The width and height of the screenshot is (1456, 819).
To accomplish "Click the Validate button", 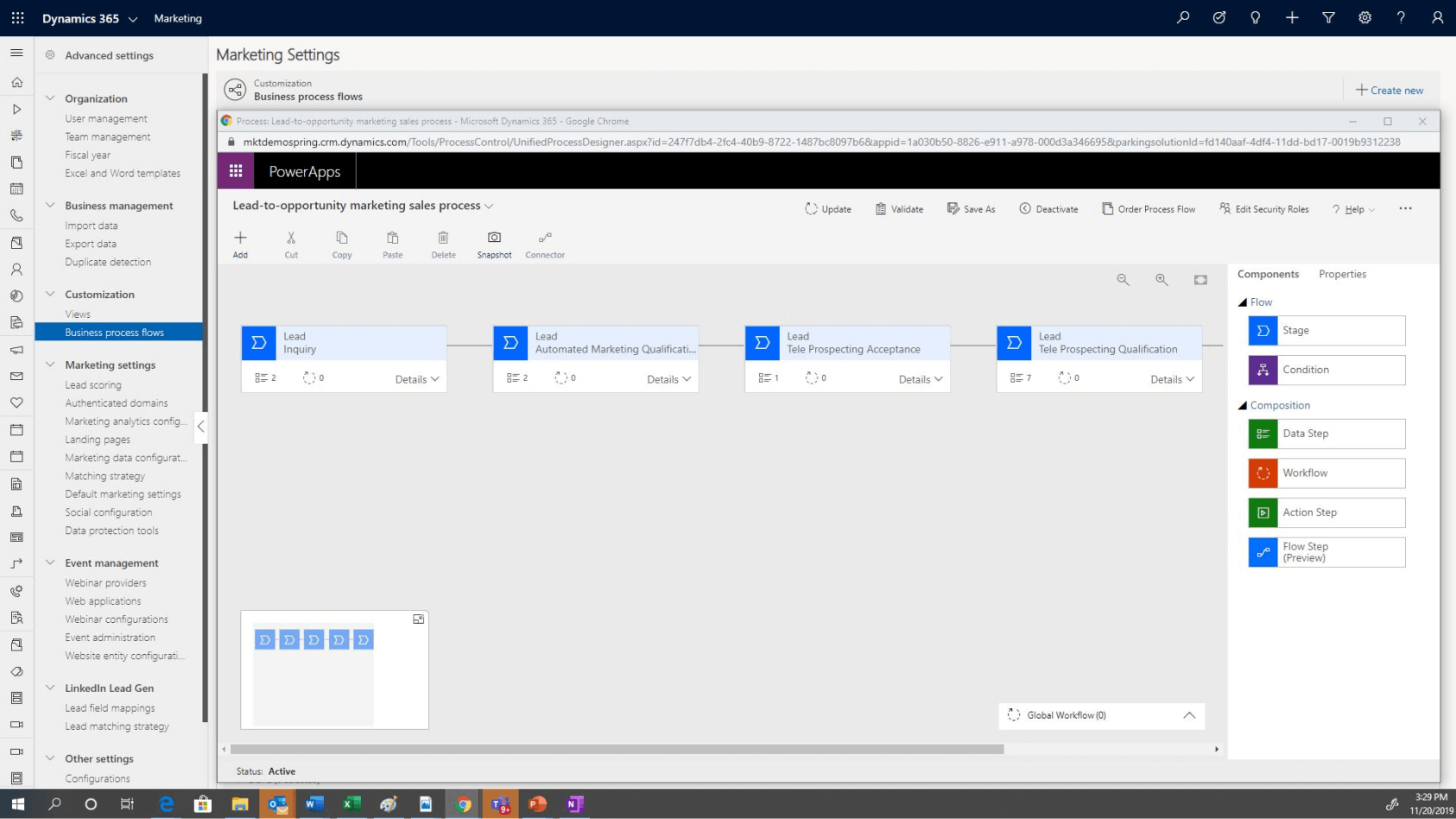I will coord(899,209).
